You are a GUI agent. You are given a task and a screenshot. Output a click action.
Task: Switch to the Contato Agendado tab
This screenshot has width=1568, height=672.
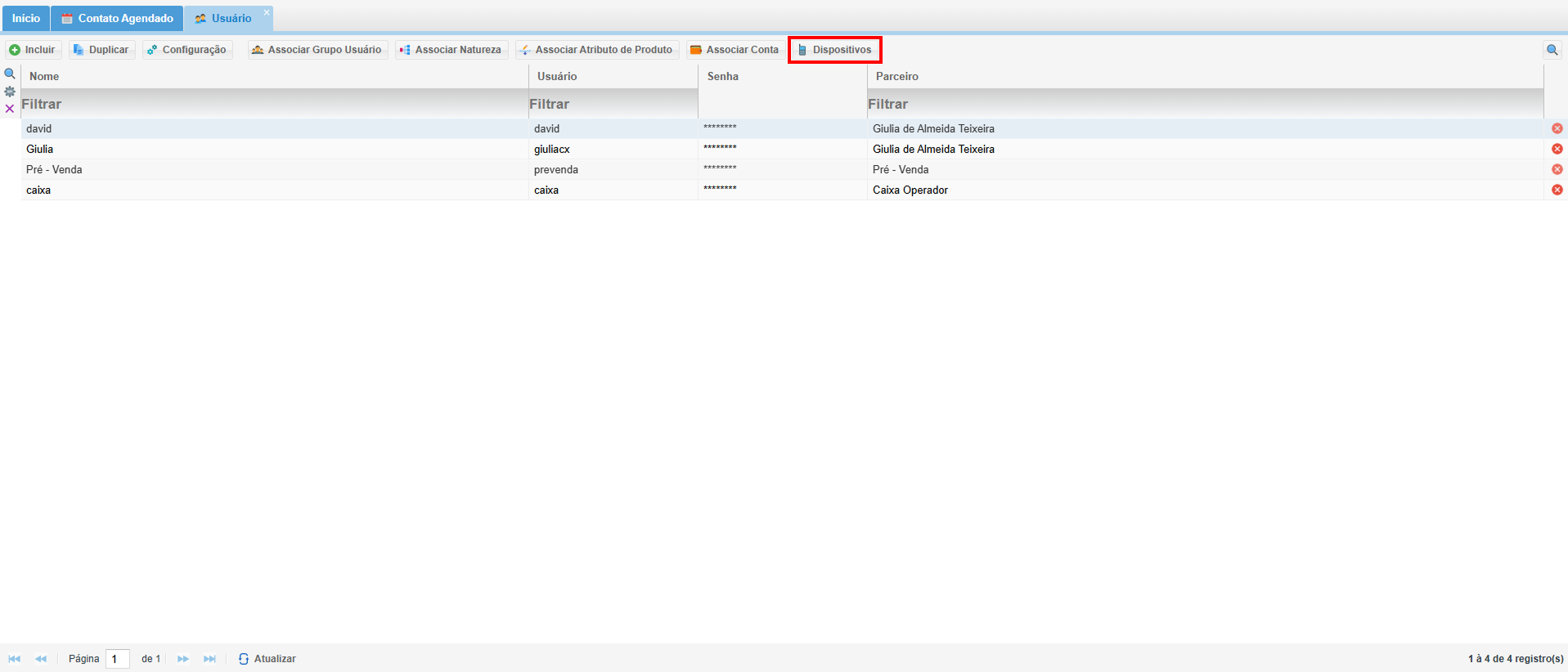117,18
